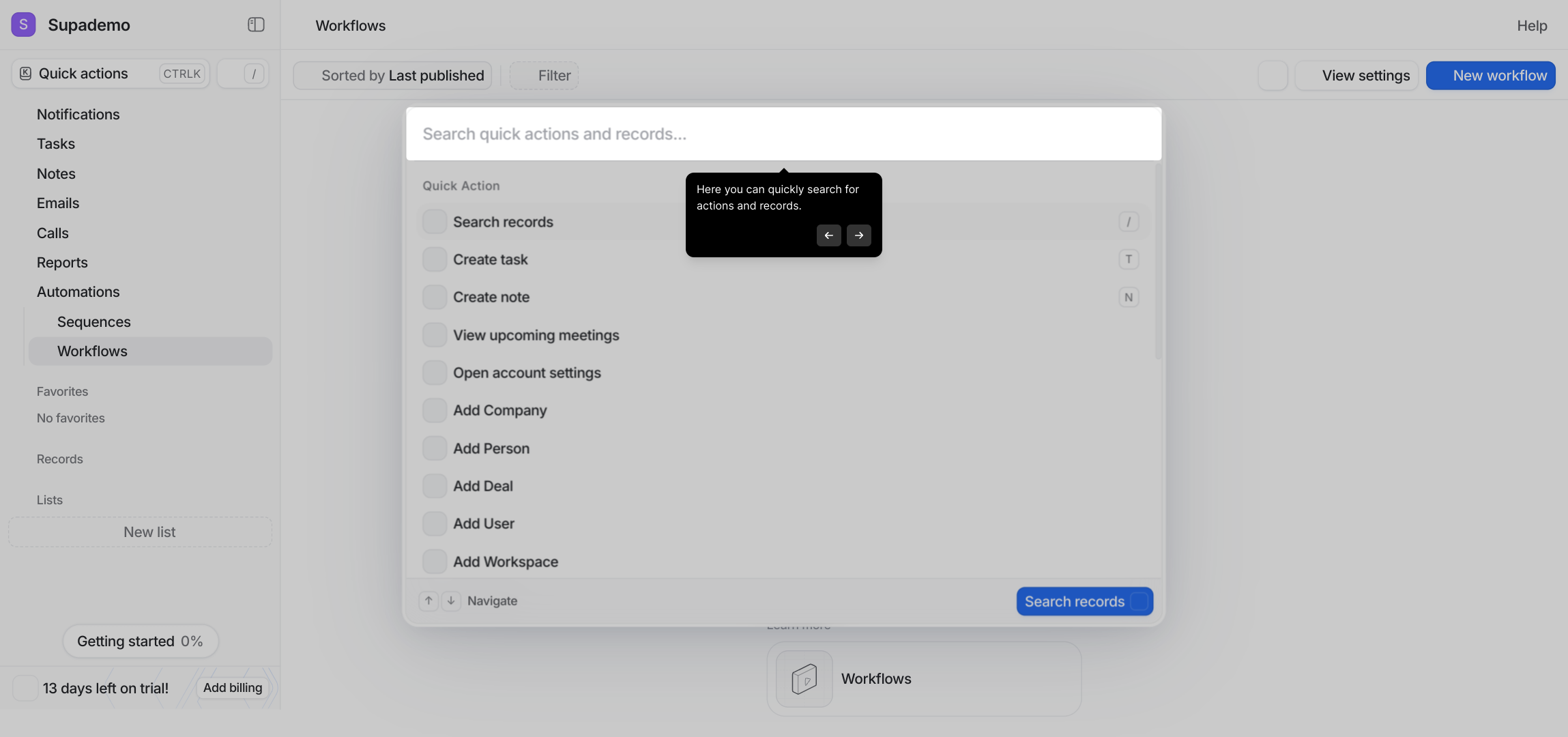
Task: Click the Quick actions command icon
Action: (x=25, y=74)
